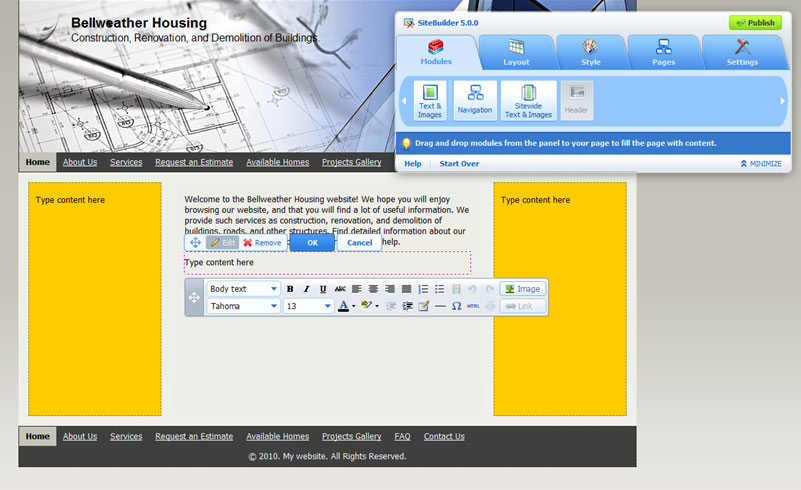Confirm the edit with the OK button
This screenshot has height=490, width=801.
312,243
